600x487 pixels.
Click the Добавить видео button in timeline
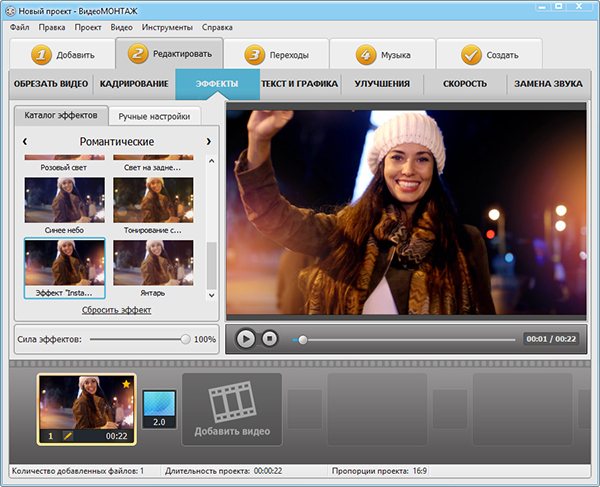[232, 409]
